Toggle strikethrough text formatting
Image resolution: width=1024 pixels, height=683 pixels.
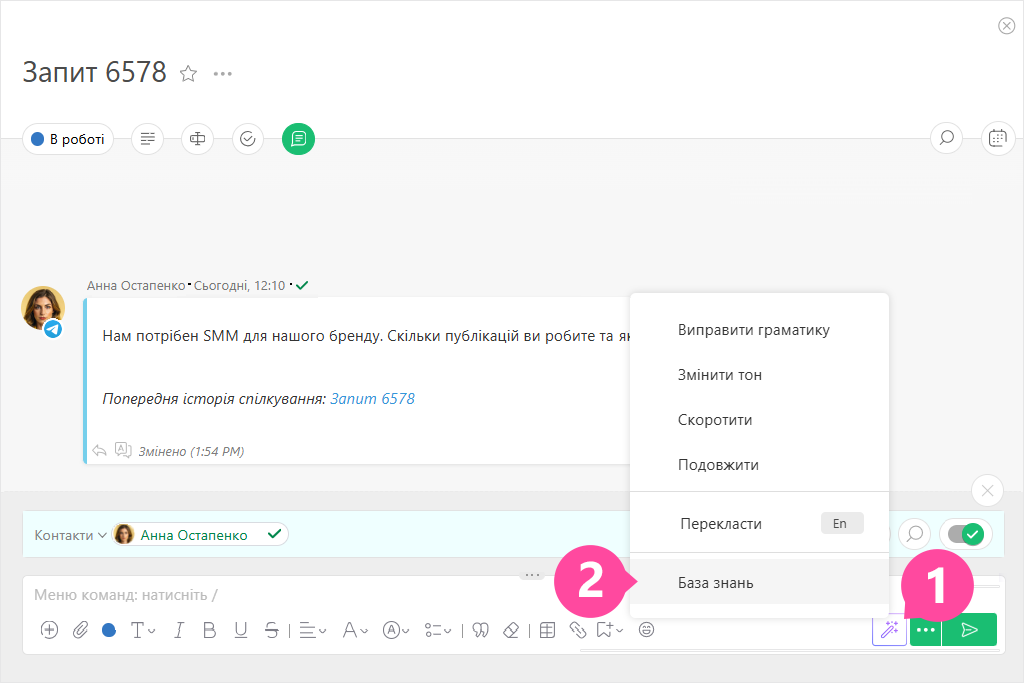pyautogui.click(x=272, y=630)
